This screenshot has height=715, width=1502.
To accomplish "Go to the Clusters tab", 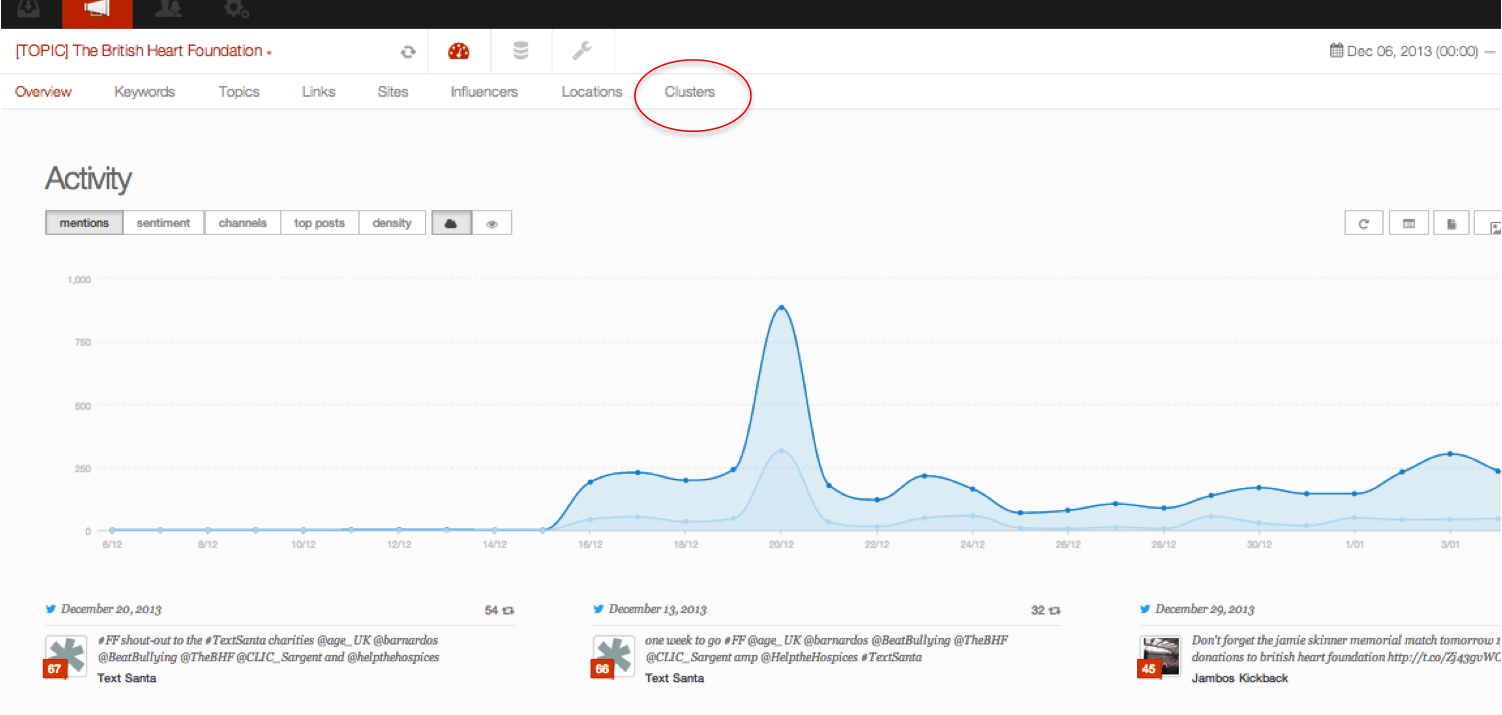I will point(690,92).
